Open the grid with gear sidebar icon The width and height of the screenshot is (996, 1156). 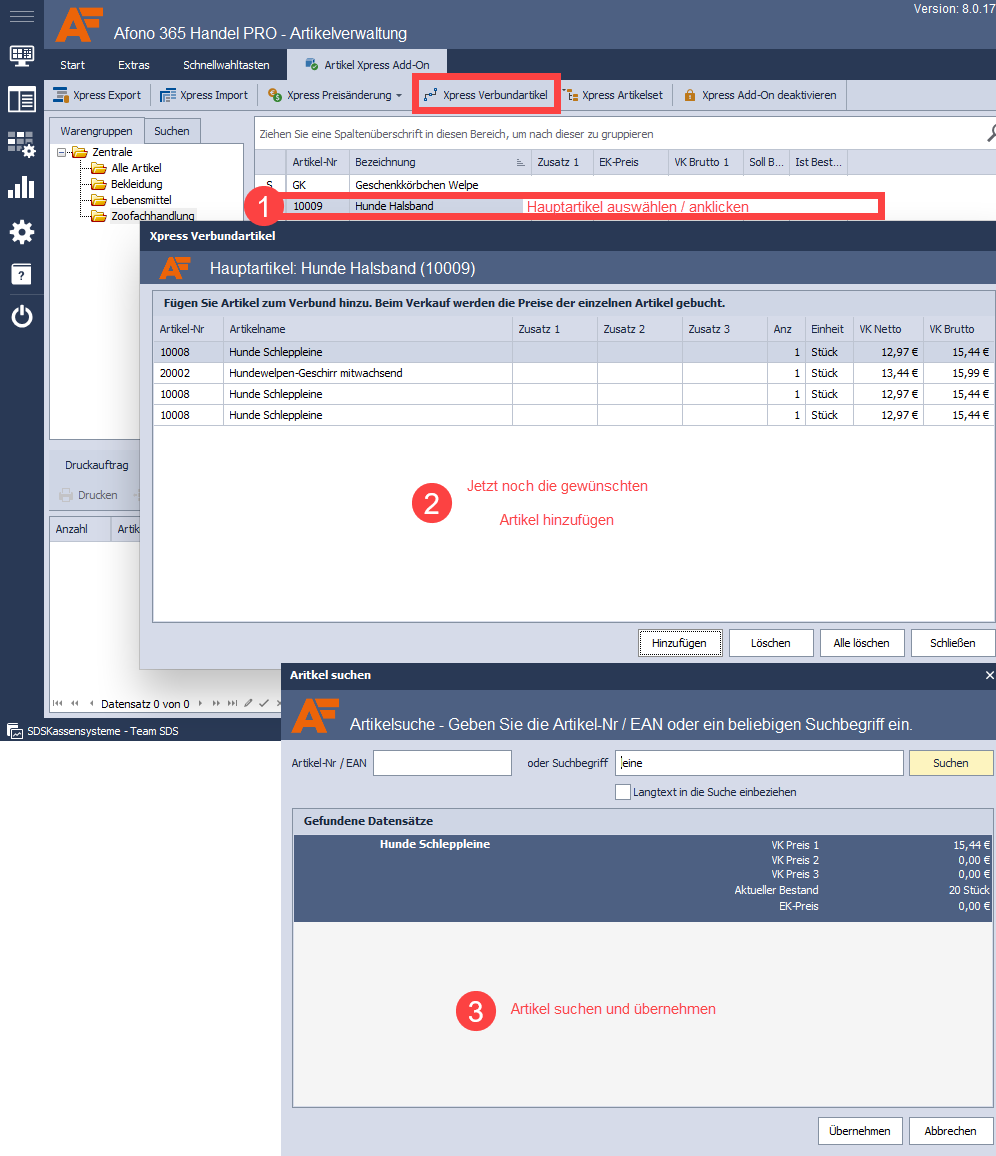coord(21,144)
